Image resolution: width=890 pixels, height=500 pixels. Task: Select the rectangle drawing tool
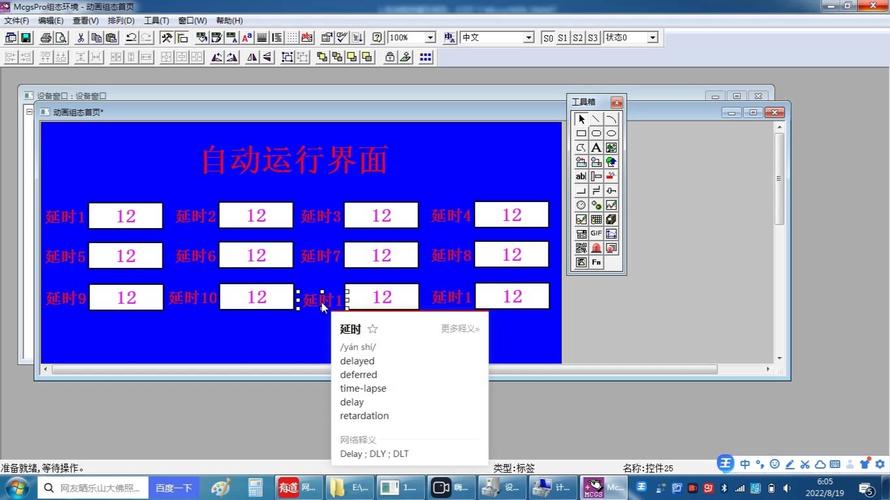(x=581, y=133)
